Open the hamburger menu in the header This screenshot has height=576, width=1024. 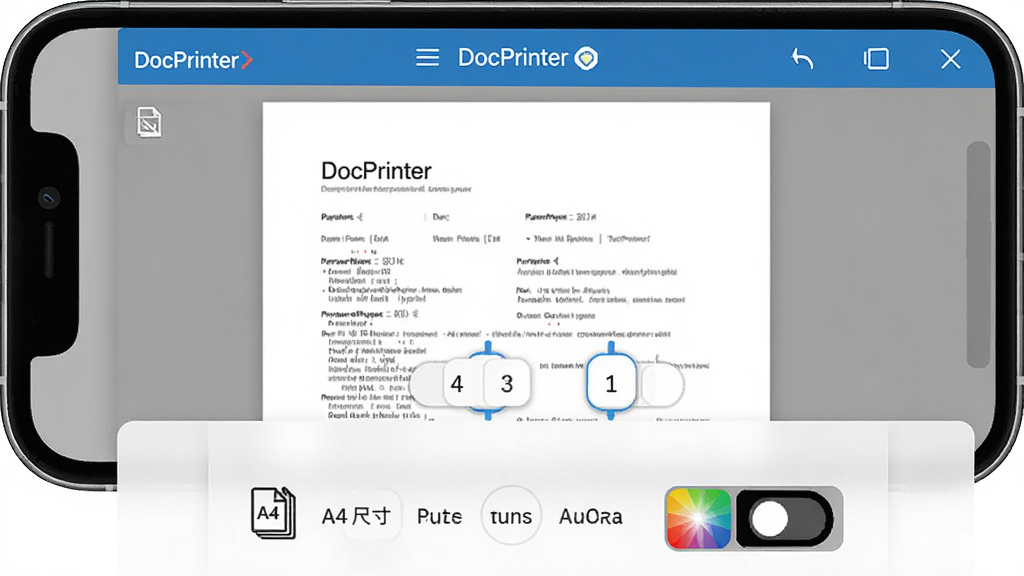click(x=427, y=58)
